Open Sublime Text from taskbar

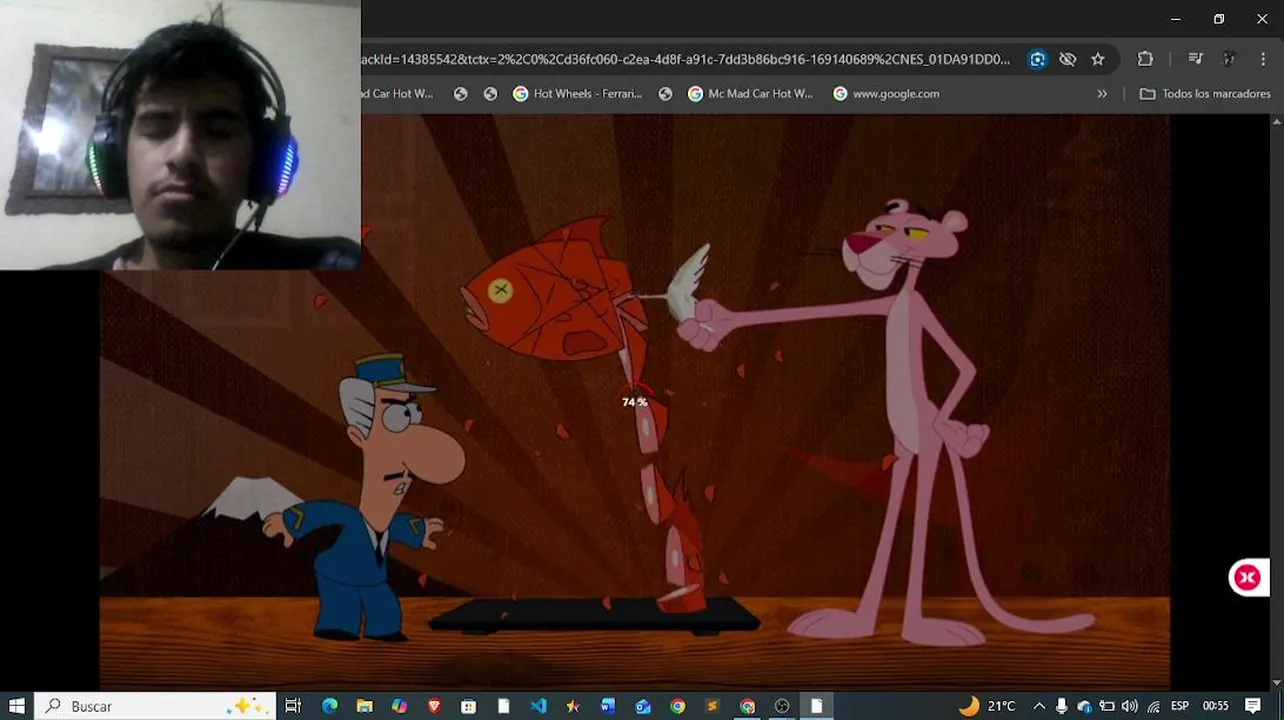tap(712, 706)
